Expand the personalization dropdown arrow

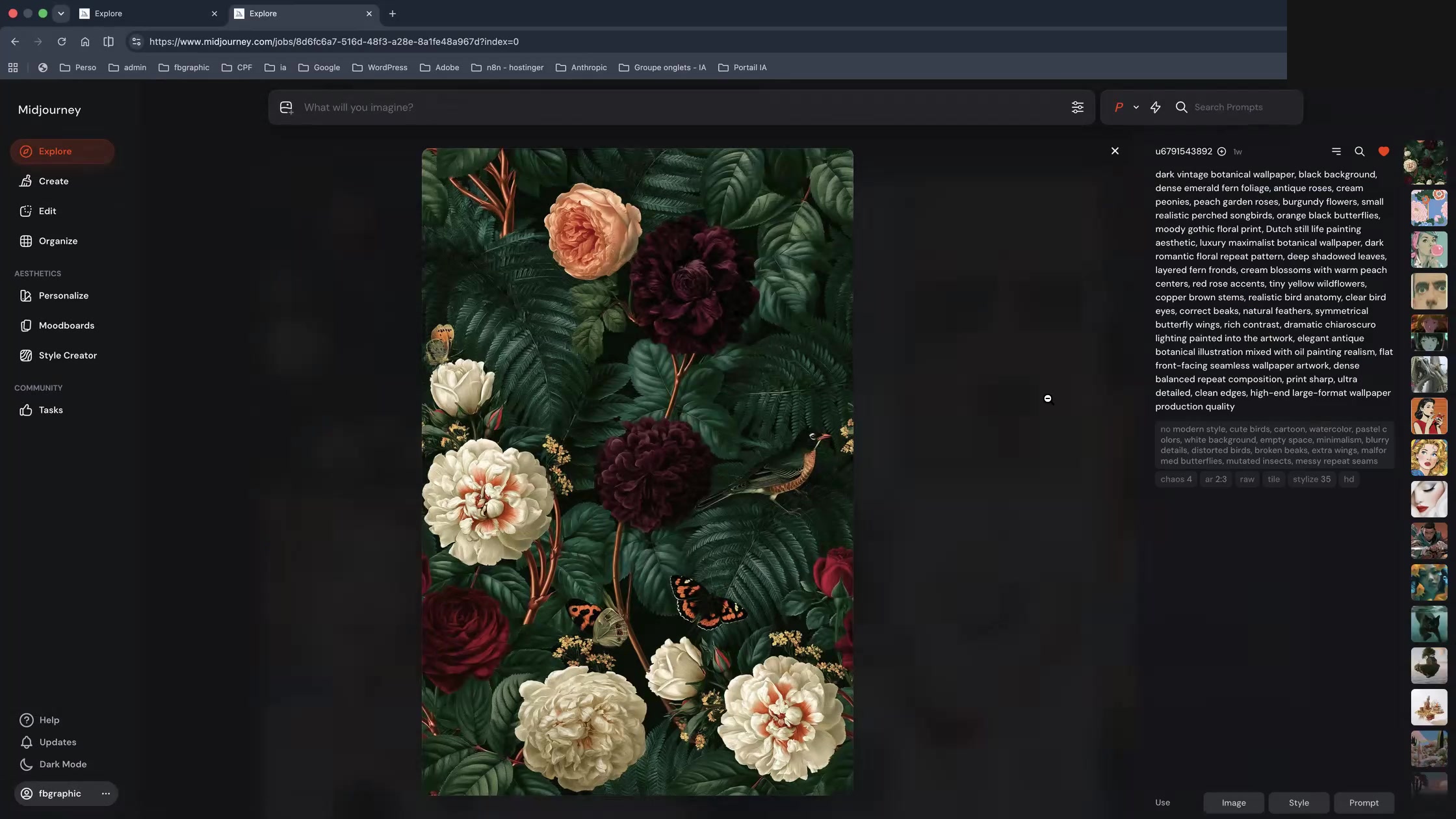[x=1136, y=107]
